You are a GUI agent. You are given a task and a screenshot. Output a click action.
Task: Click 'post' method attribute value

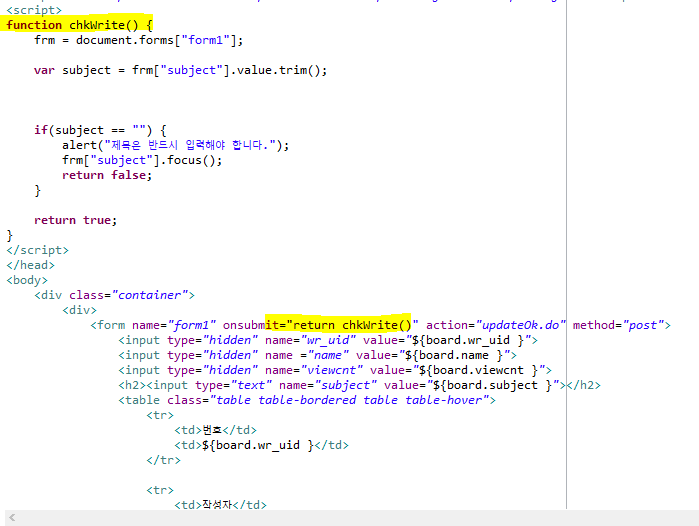point(643,325)
